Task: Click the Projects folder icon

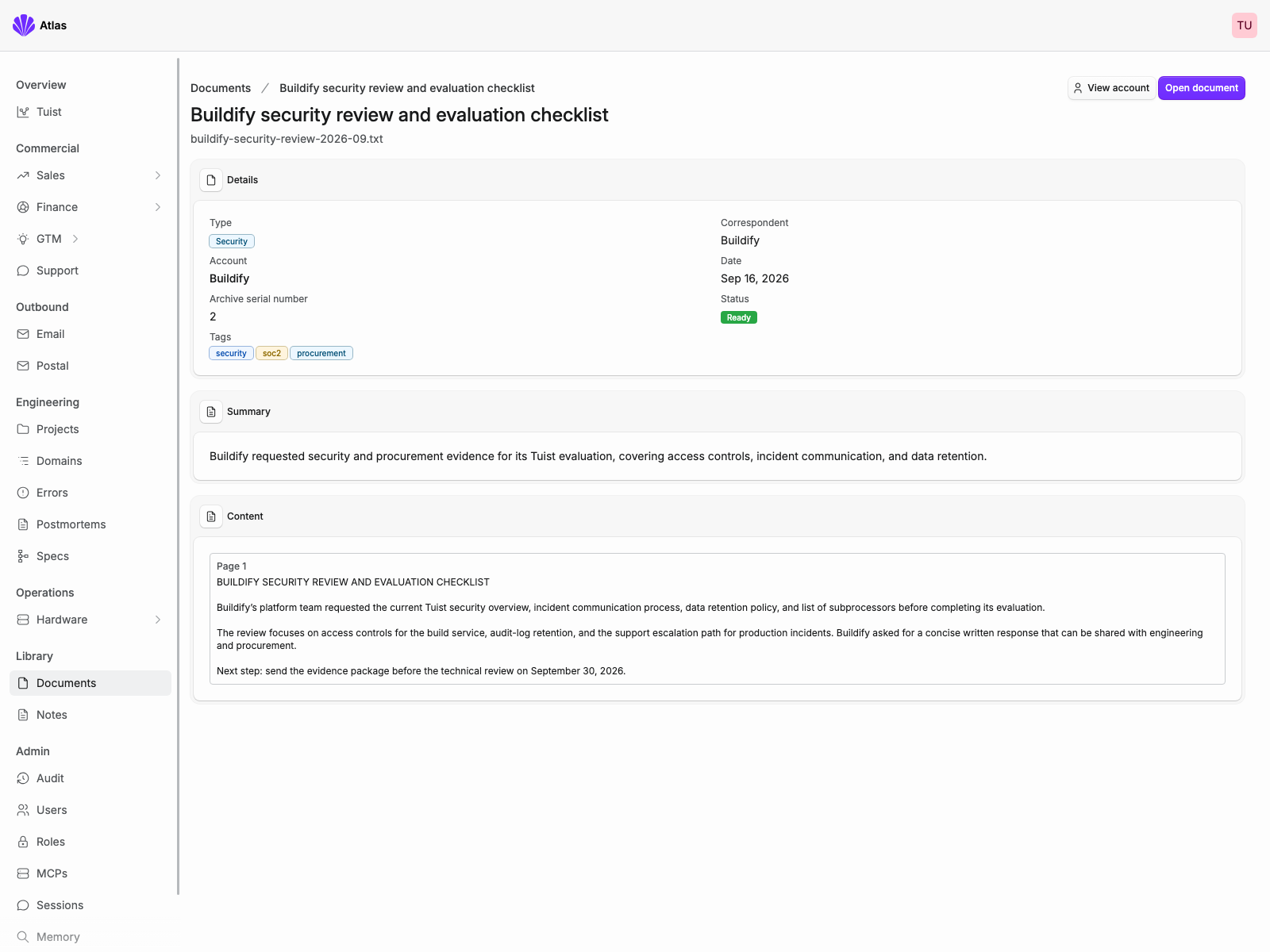Action: pos(23,429)
